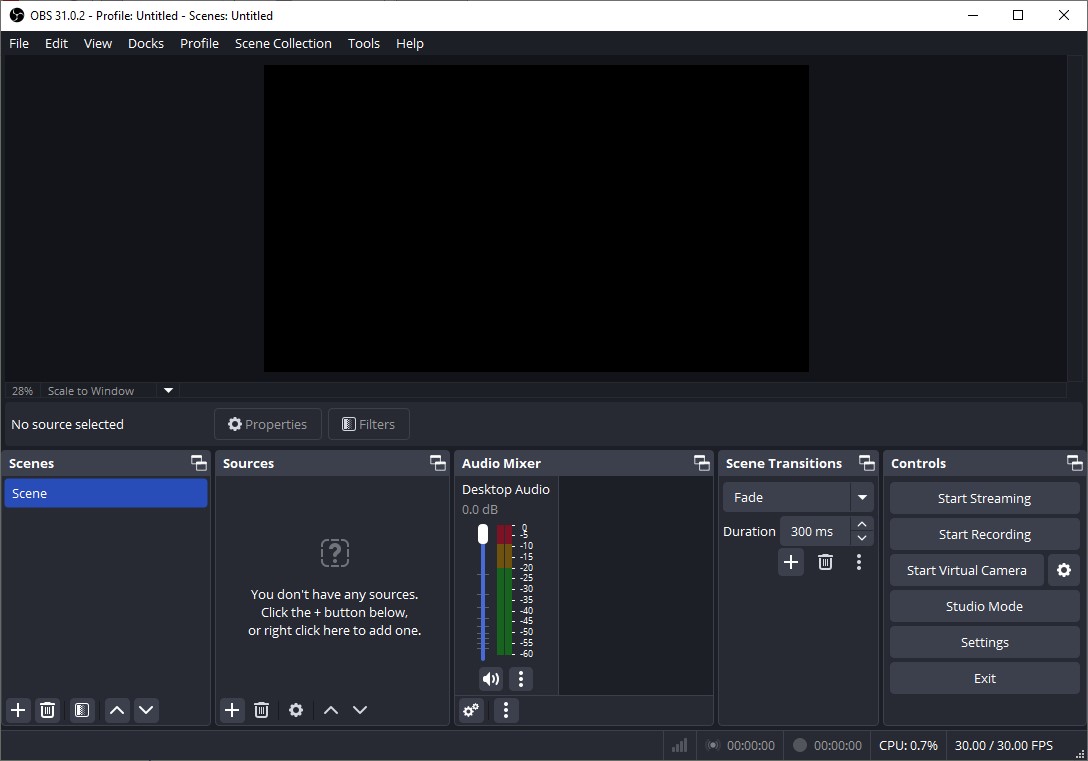Click '0.0 dB' volume readout
The image size is (1088, 761).
(x=479, y=509)
